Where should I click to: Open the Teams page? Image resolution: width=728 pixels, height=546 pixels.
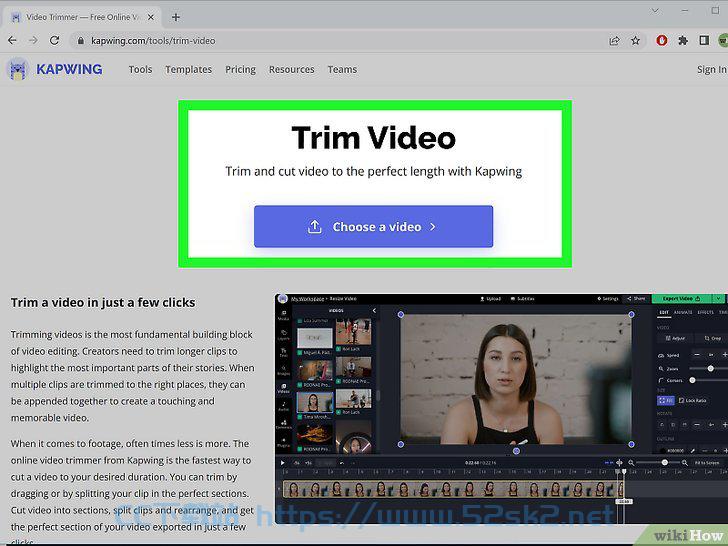(342, 70)
